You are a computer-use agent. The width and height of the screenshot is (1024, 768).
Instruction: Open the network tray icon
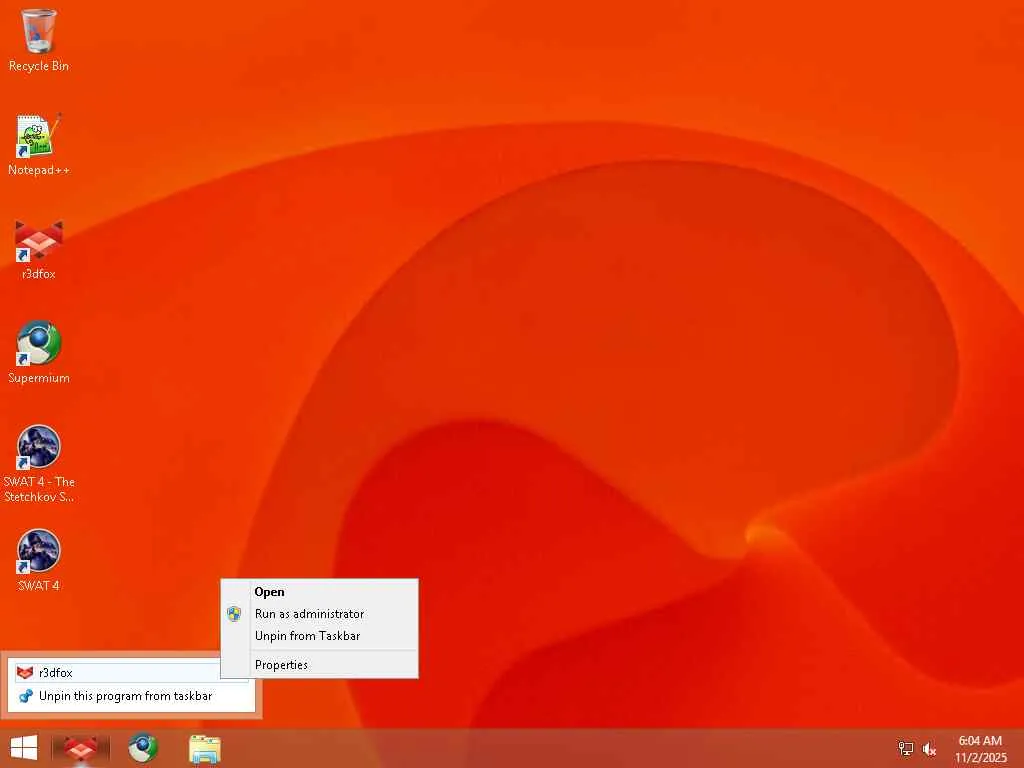[x=905, y=749]
